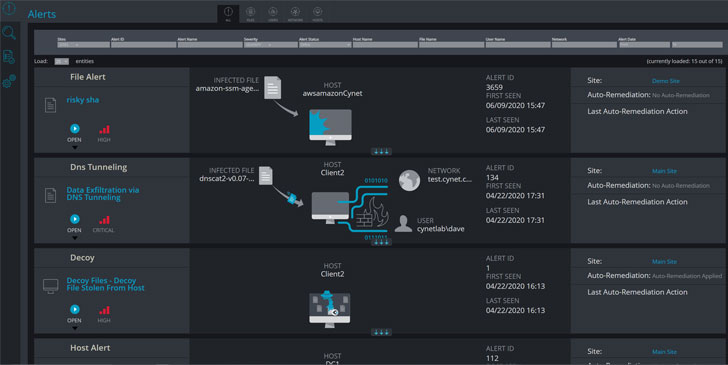This screenshot has width=728, height=365.
Task: Switch to the Network alerts tab
Action: tap(295, 14)
